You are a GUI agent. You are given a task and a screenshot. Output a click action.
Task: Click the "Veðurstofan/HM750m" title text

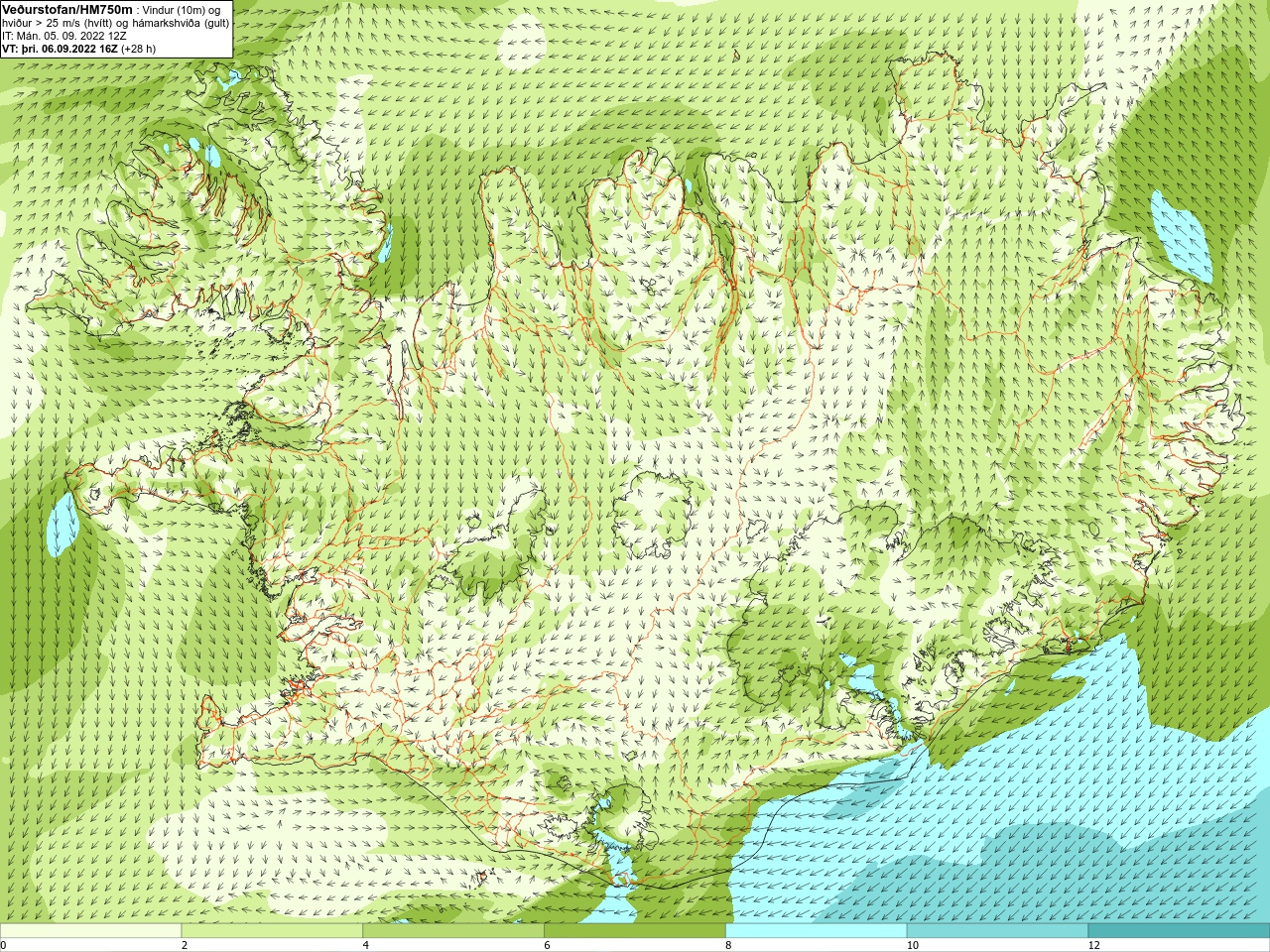(x=66, y=9)
